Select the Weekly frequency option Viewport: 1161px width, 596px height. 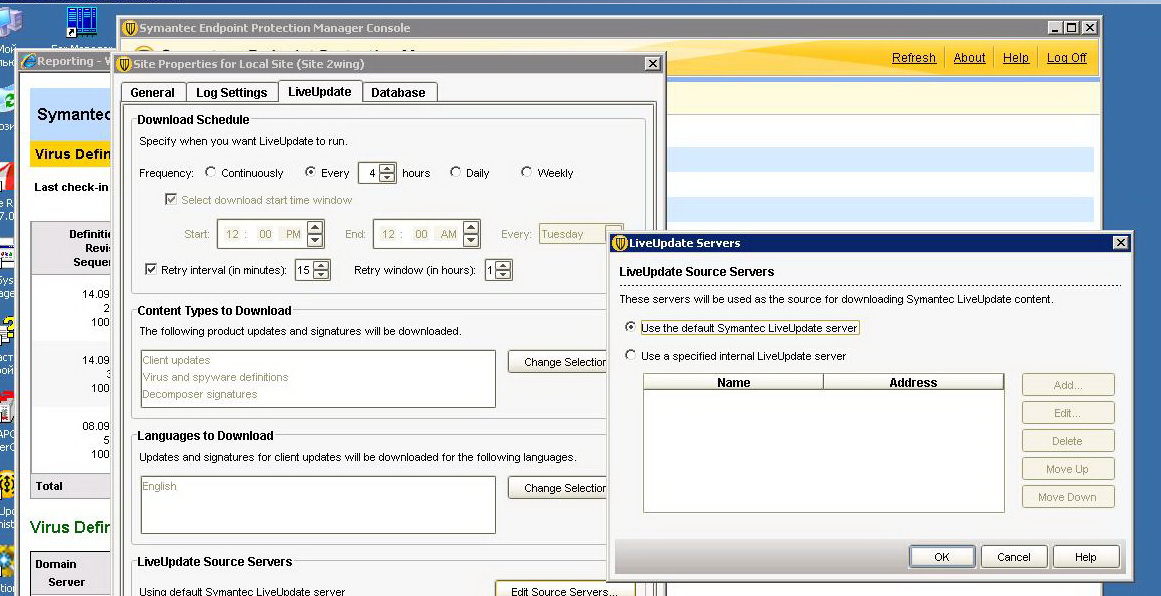[x=526, y=173]
